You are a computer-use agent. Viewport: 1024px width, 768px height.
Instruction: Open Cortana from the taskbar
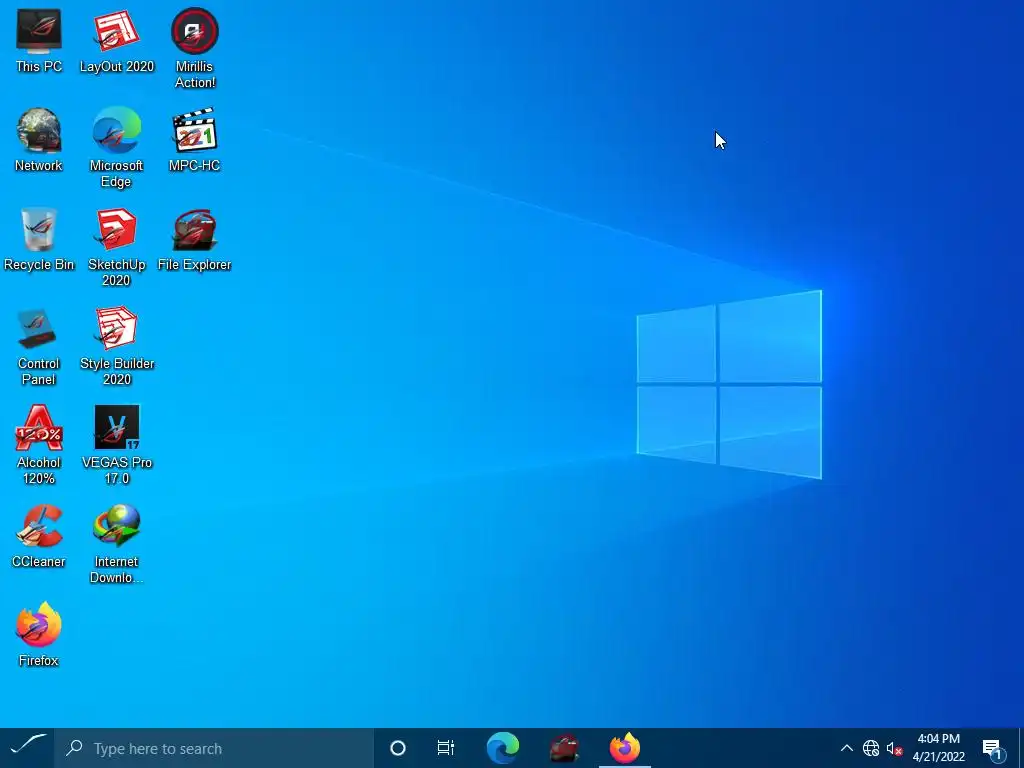pos(398,748)
